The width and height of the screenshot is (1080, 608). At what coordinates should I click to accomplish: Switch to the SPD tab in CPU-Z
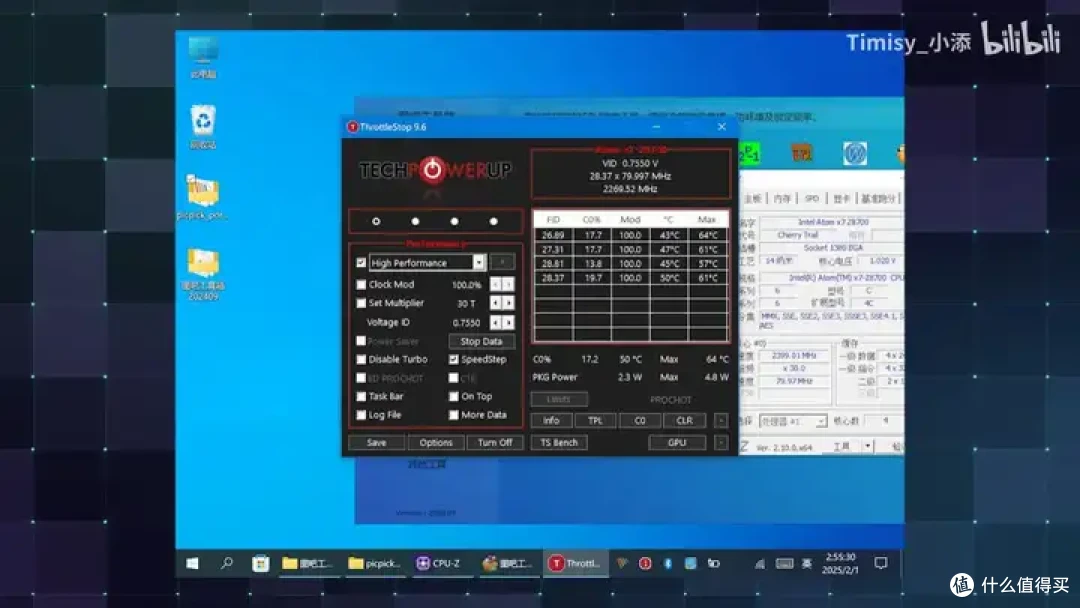[812, 198]
